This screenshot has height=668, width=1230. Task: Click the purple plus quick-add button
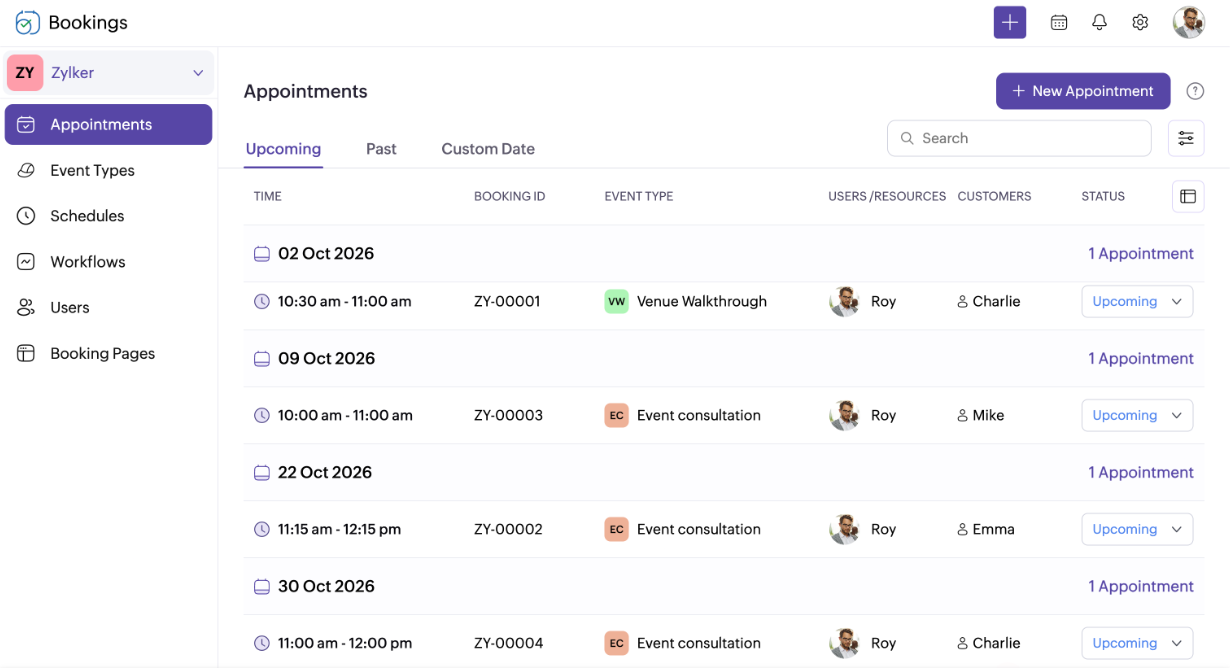[1010, 22]
